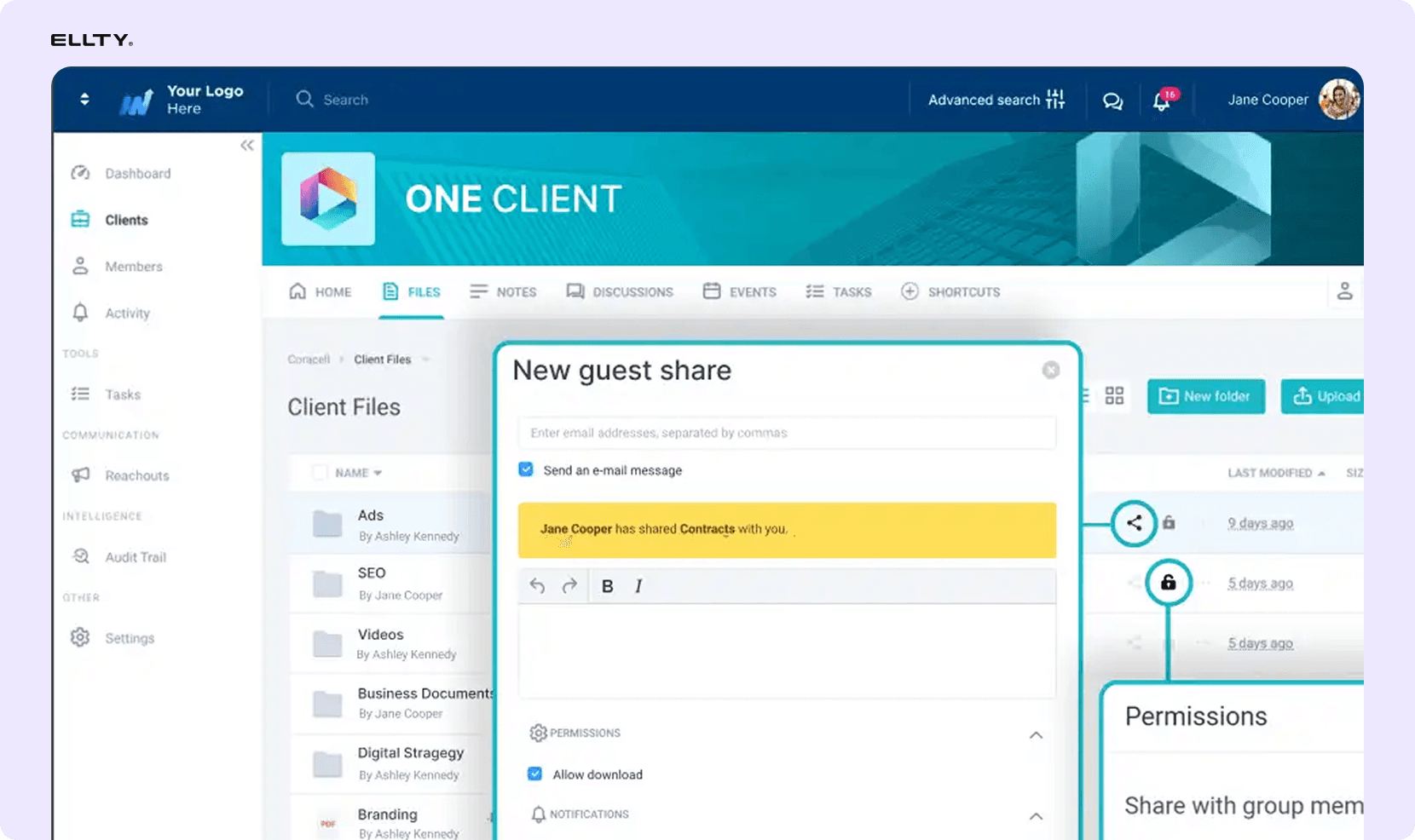Click the share icon on the Ads row
Viewport: 1415px width, 840px height.
click(x=1134, y=523)
